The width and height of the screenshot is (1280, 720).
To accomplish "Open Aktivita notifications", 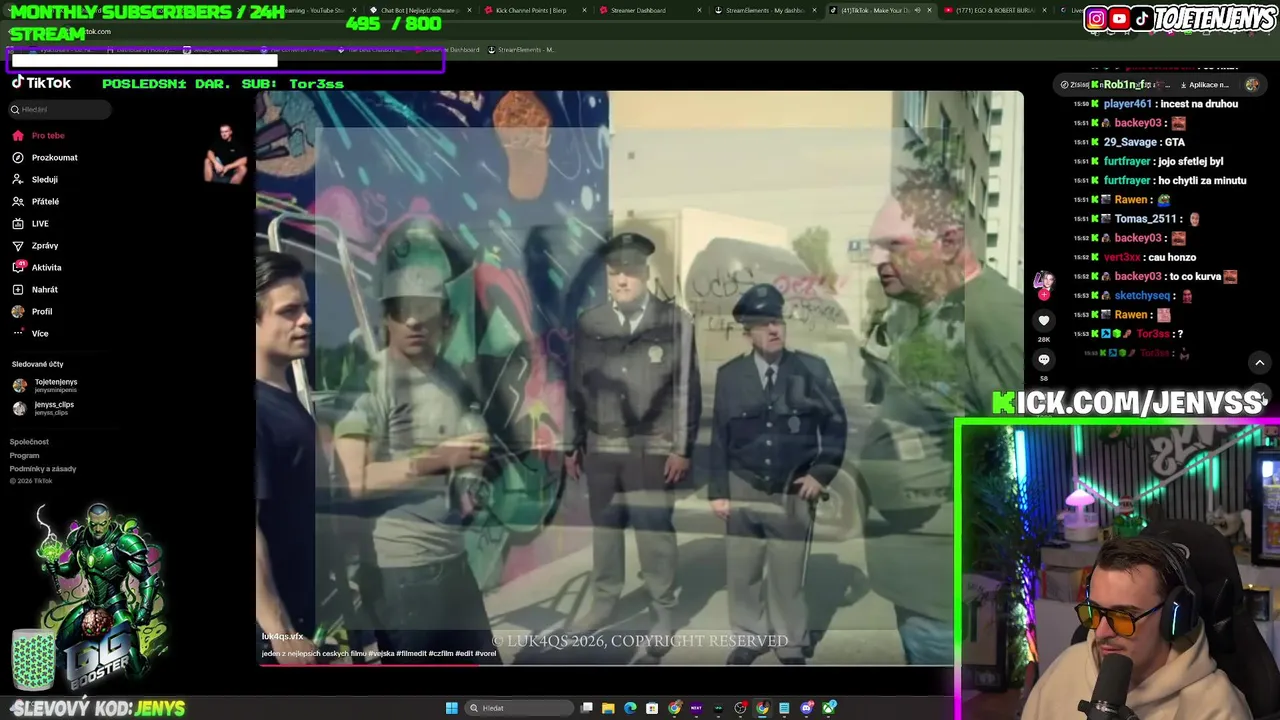I will click(x=46, y=267).
